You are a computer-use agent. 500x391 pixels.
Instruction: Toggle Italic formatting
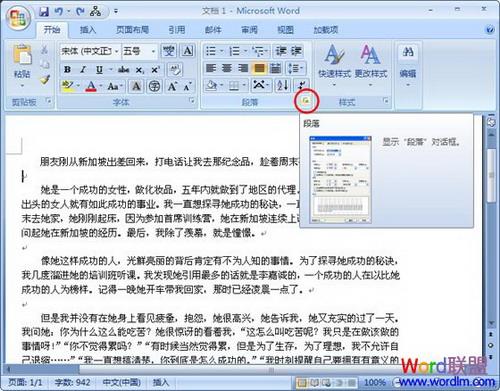tap(83, 69)
